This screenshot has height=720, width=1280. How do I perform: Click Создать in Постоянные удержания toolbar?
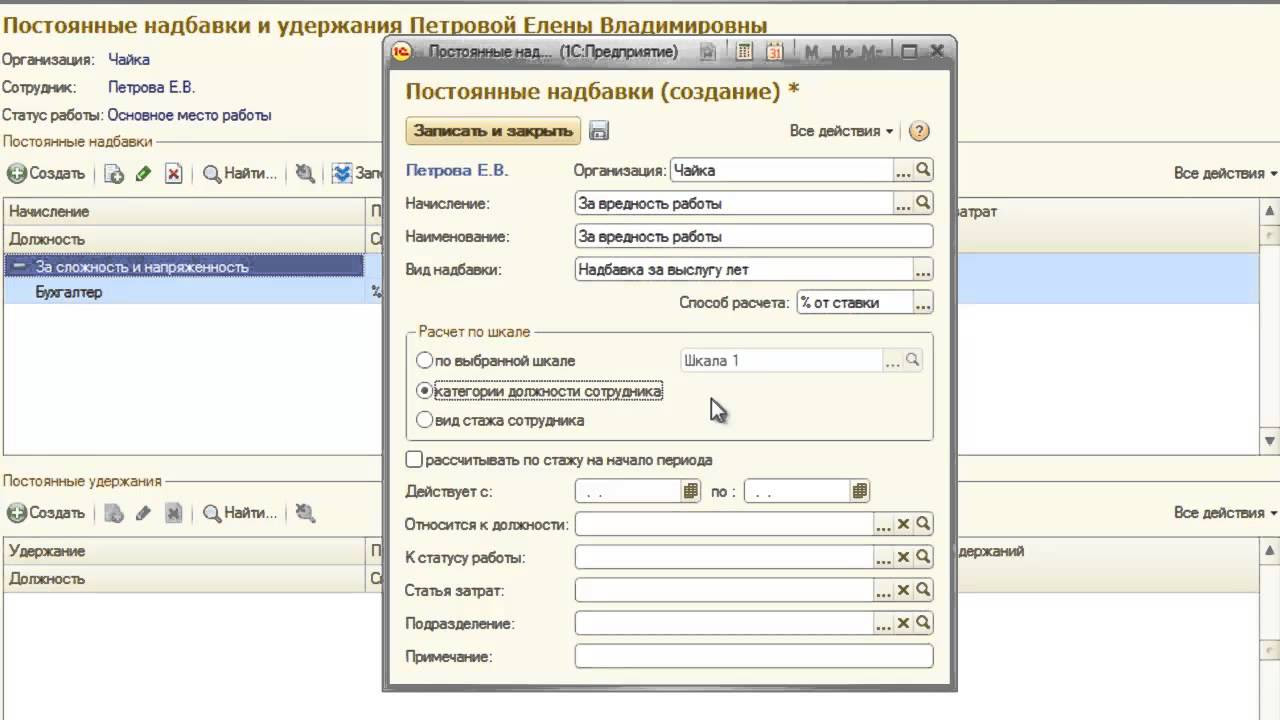point(47,512)
